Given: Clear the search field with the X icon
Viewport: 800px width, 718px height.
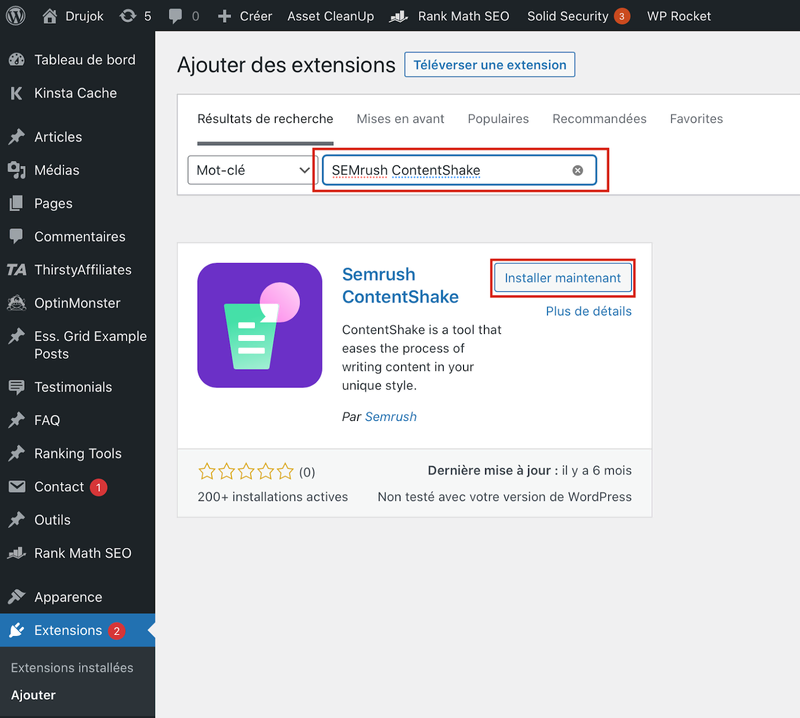Looking at the screenshot, I should [x=578, y=170].
